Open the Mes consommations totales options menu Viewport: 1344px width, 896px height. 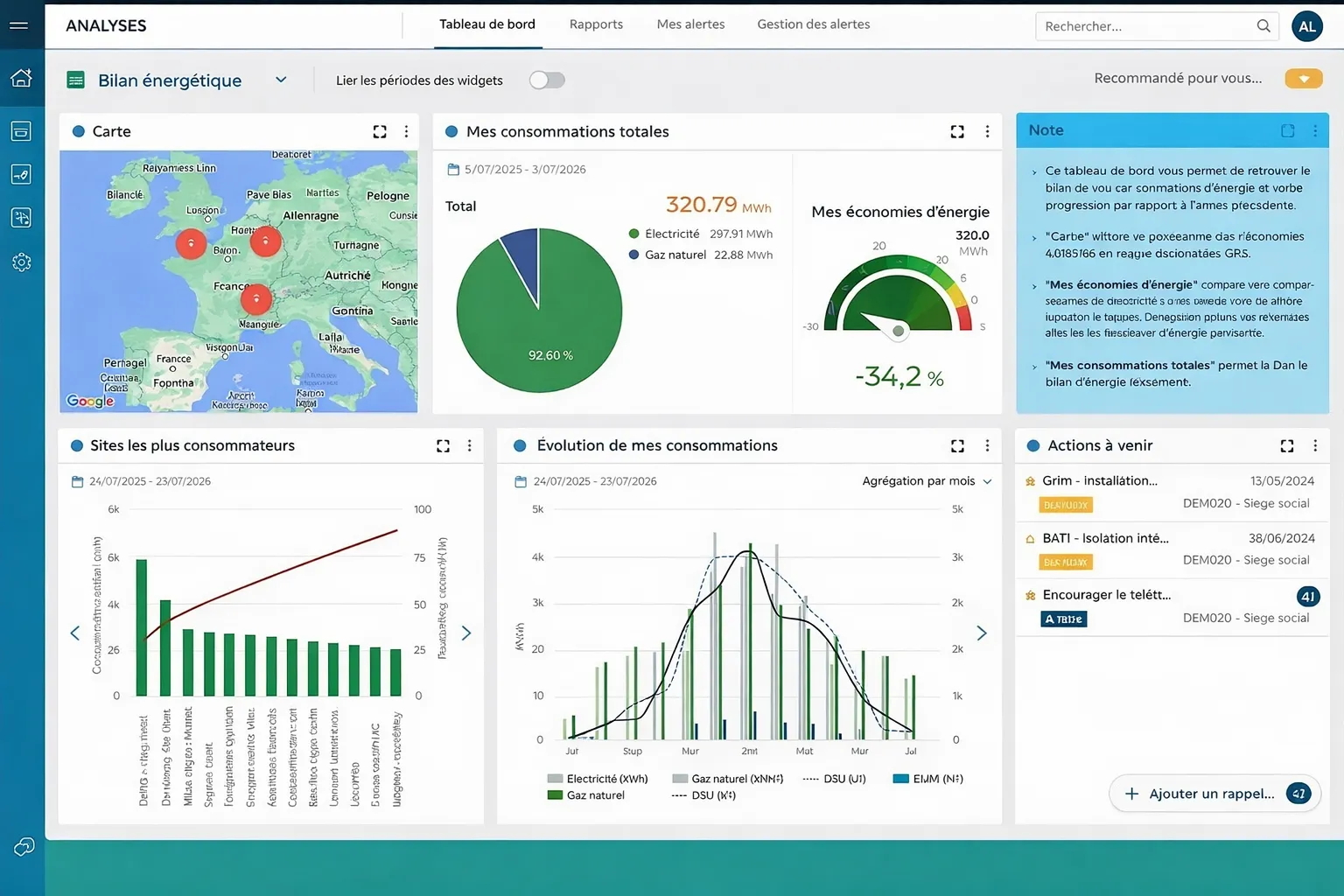pyautogui.click(x=987, y=131)
